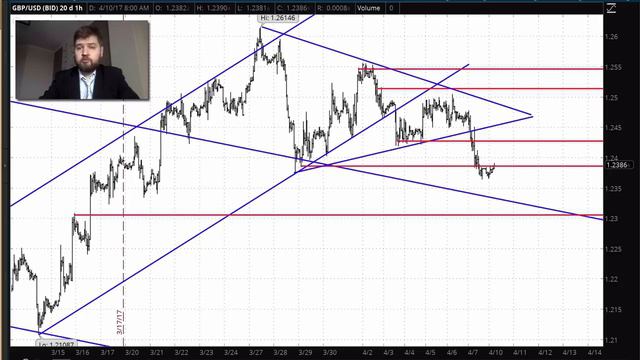Click the 3/28 date on time axis
Viewport: 640px width, 360px height.
point(280,352)
